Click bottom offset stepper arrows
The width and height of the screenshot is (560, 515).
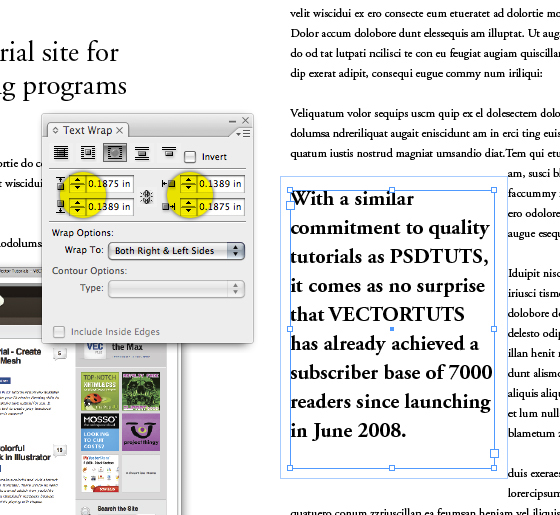78,207
